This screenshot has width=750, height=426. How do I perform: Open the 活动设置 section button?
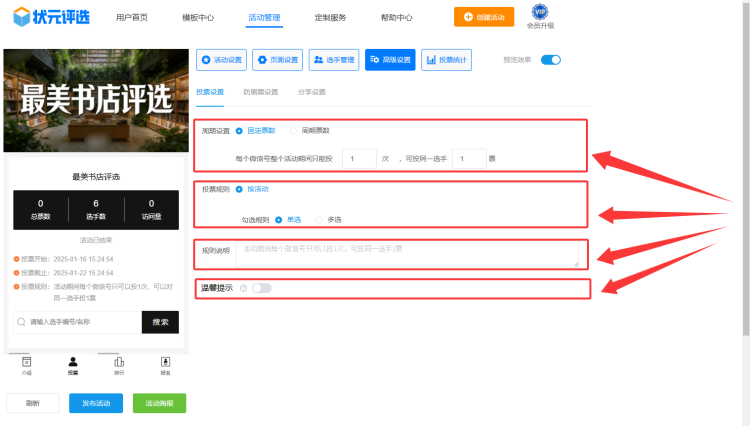tap(221, 60)
